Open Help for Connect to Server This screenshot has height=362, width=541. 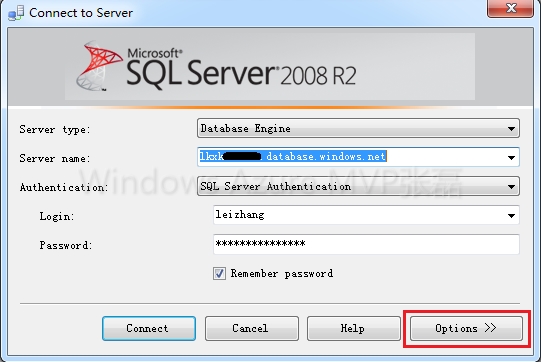pyautogui.click(x=354, y=328)
